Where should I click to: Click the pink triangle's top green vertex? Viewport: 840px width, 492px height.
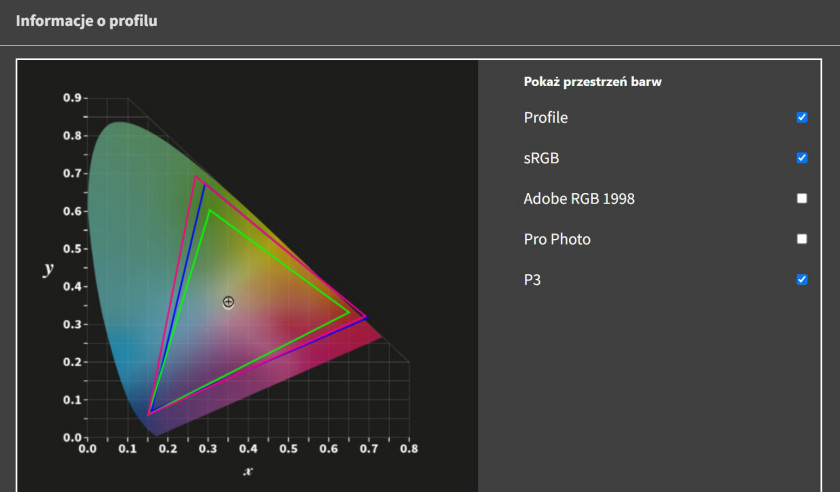pyautogui.click(x=195, y=176)
